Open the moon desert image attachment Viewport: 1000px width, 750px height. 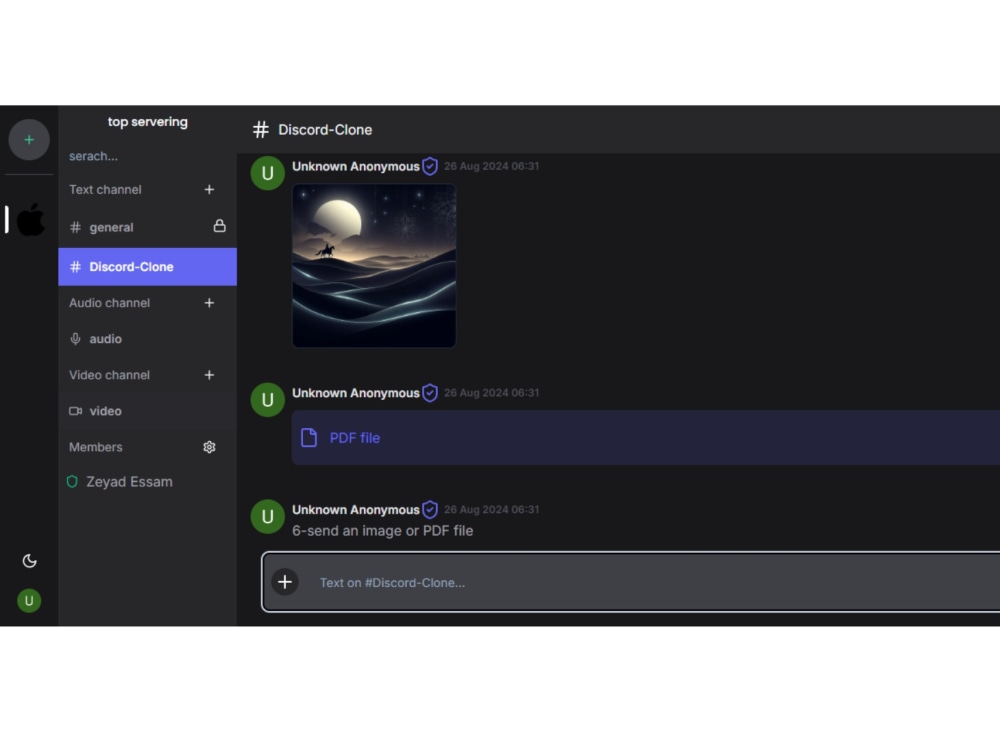[374, 265]
